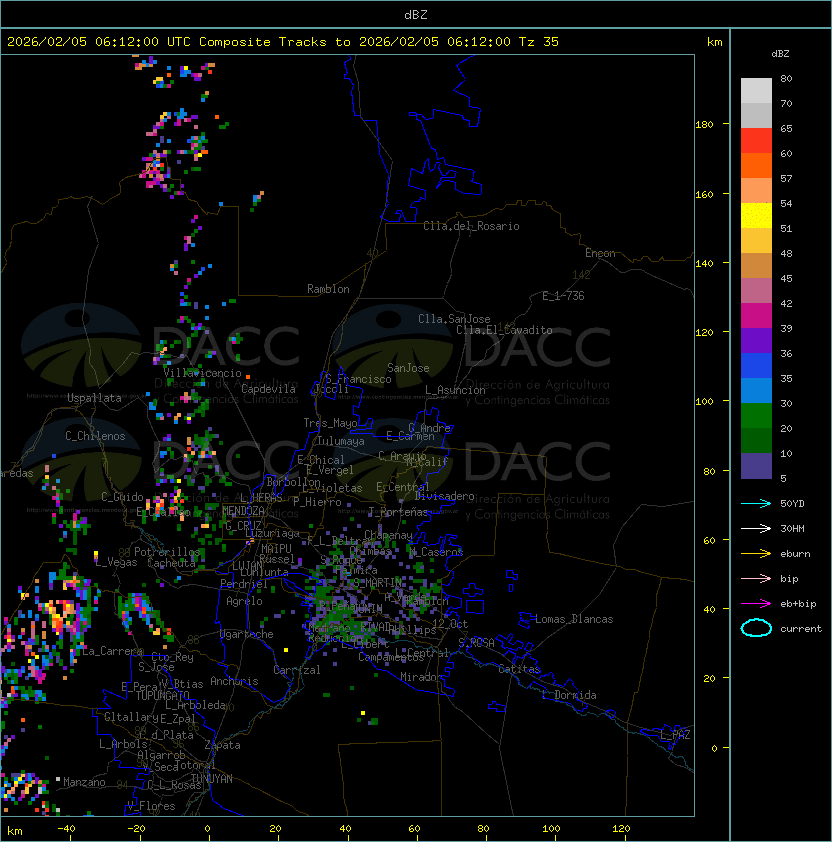Click the Manzano label on map
832x842 pixels.
click(x=84, y=782)
